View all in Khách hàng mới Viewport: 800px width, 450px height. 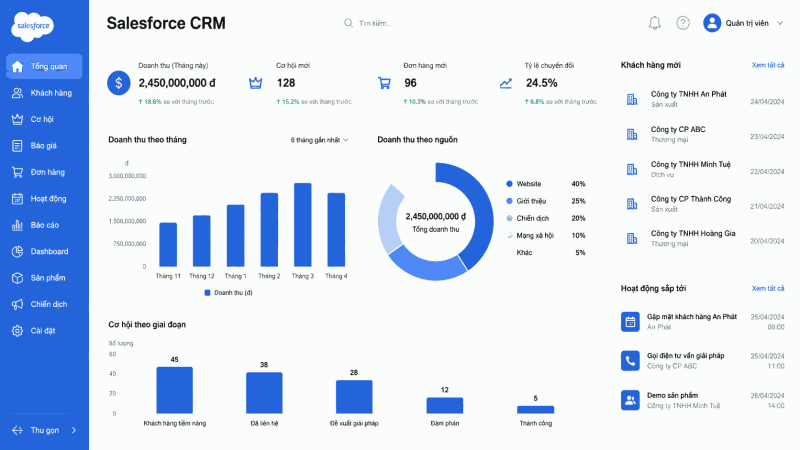pyautogui.click(x=768, y=65)
